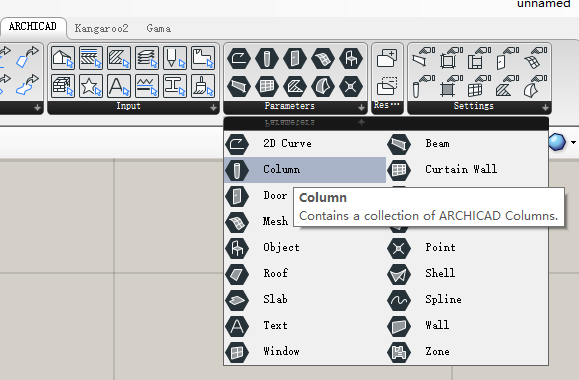Select the paintbrush surface input icon
The height and width of the screenshot is (380, 579).
point(203,86)
